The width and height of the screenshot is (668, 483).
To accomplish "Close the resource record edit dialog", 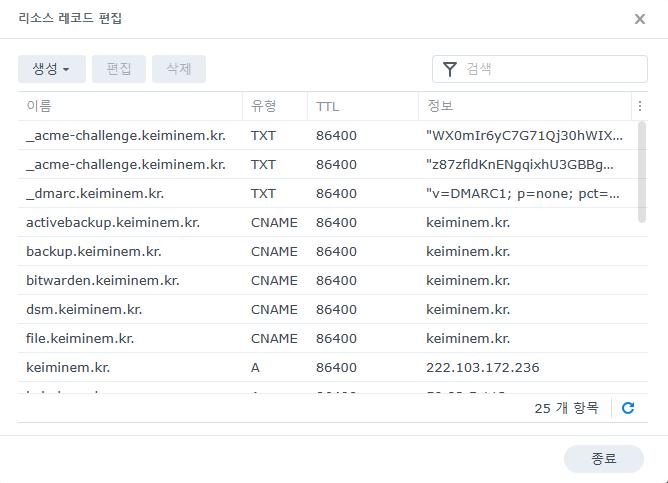I will click(640, 19).
